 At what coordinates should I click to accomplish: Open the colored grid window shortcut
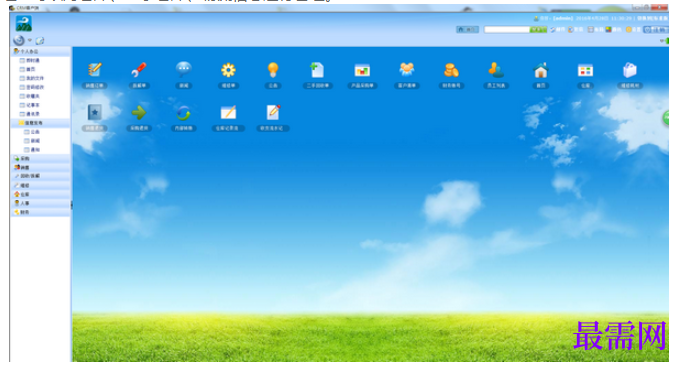[585, 70]
